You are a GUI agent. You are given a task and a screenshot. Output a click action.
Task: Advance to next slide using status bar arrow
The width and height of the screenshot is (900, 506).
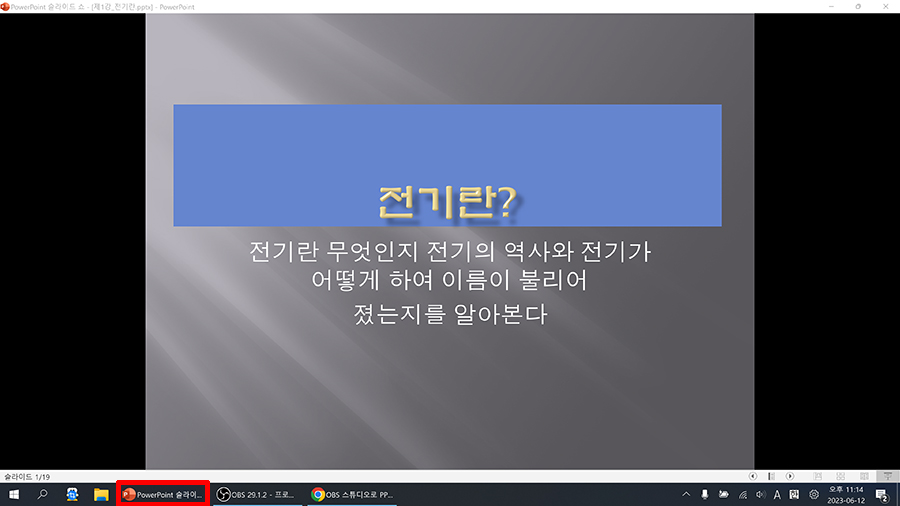(x=790, y=476)
